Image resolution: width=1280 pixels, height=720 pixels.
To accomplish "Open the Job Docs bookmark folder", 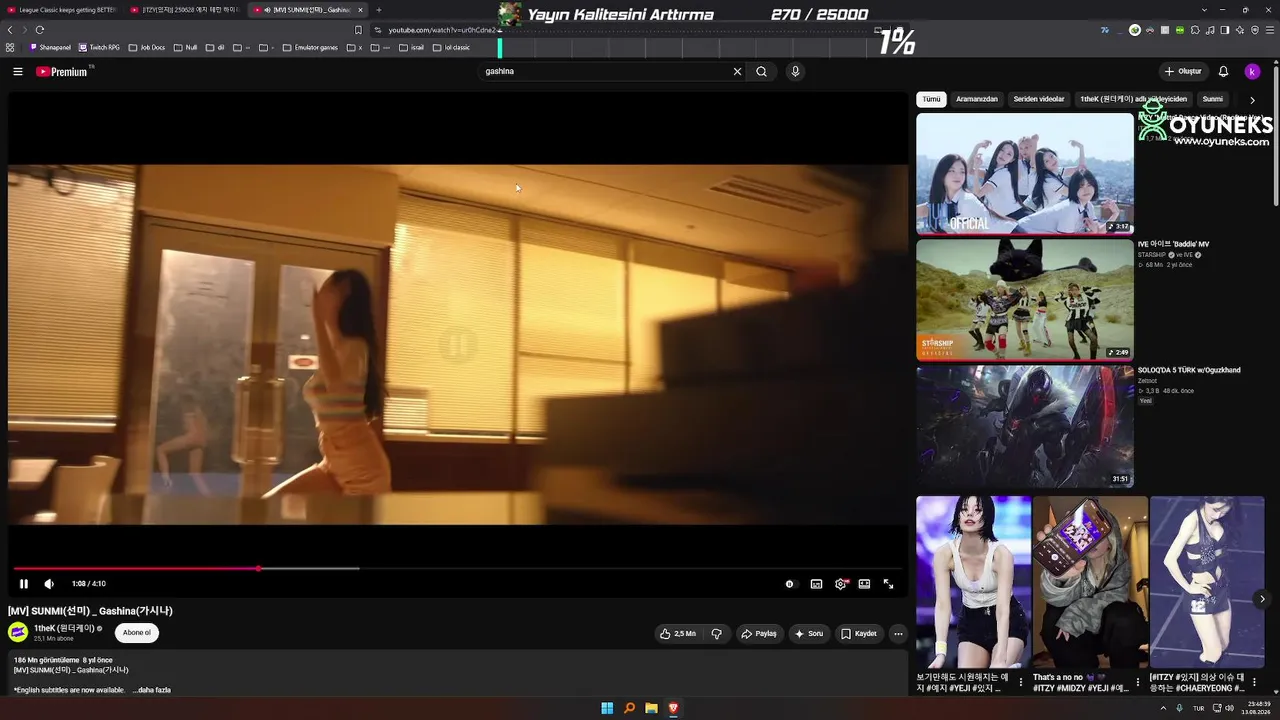I will tap(147, 47).
